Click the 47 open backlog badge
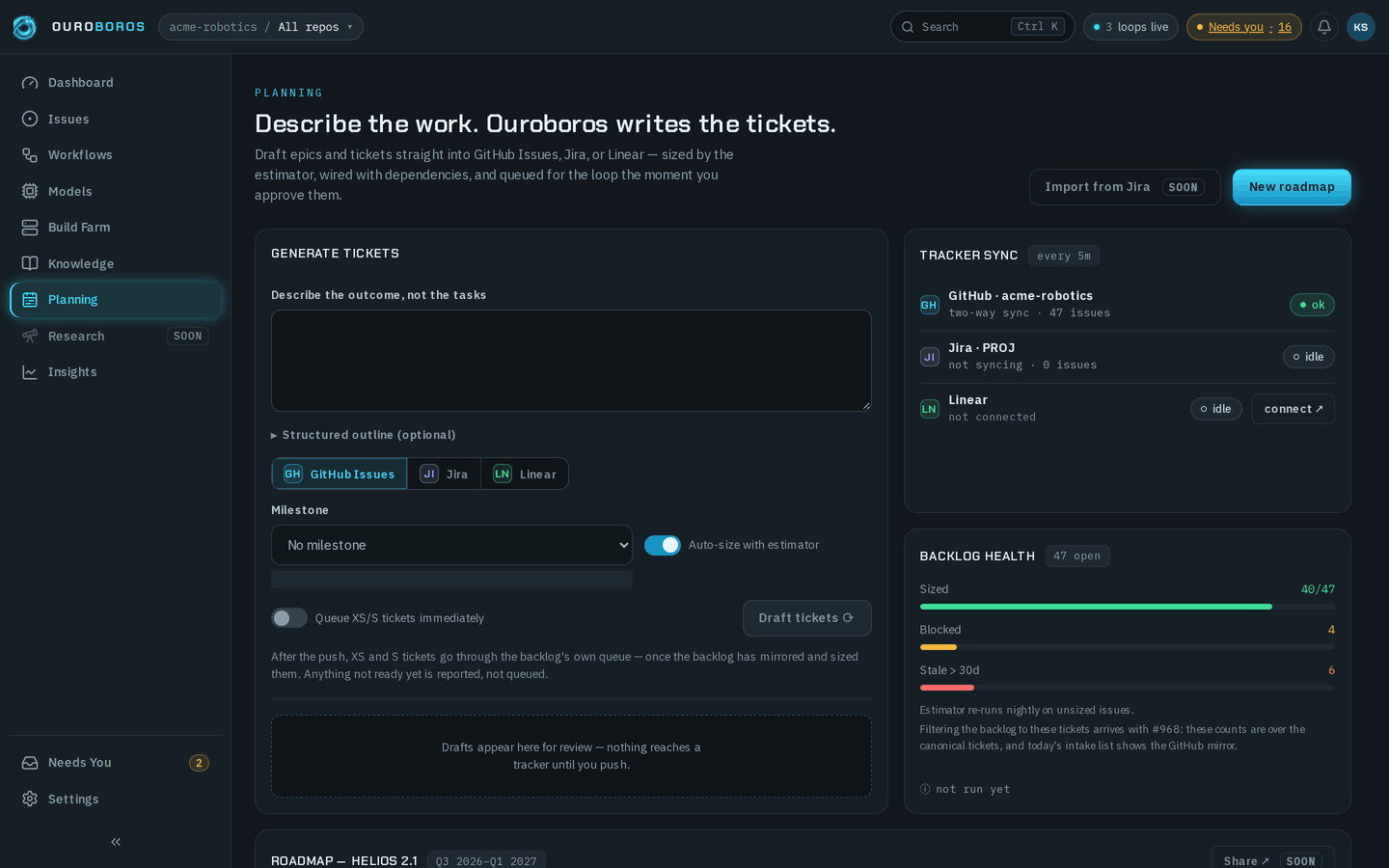Image resolution: width=1389 pixels, height=868 pixels. click(1077, 556)
